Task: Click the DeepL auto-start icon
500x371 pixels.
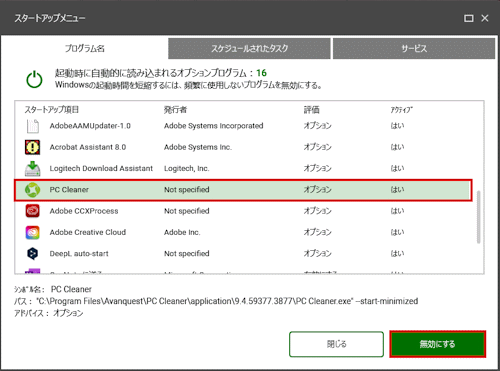Action: click(32, 254)
